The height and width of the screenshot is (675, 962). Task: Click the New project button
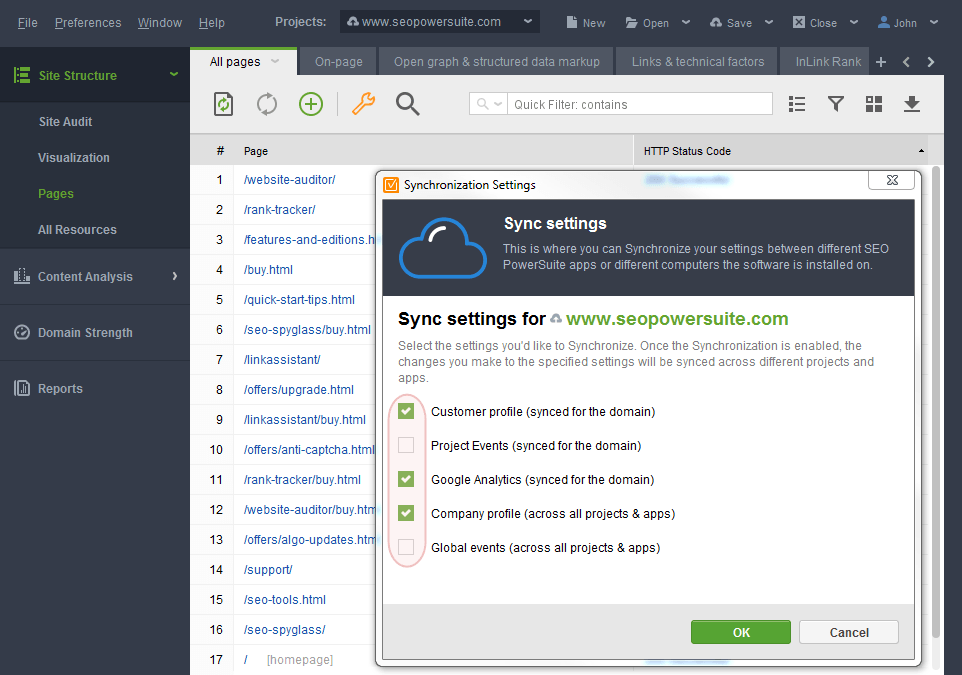(x=586, y=23)
